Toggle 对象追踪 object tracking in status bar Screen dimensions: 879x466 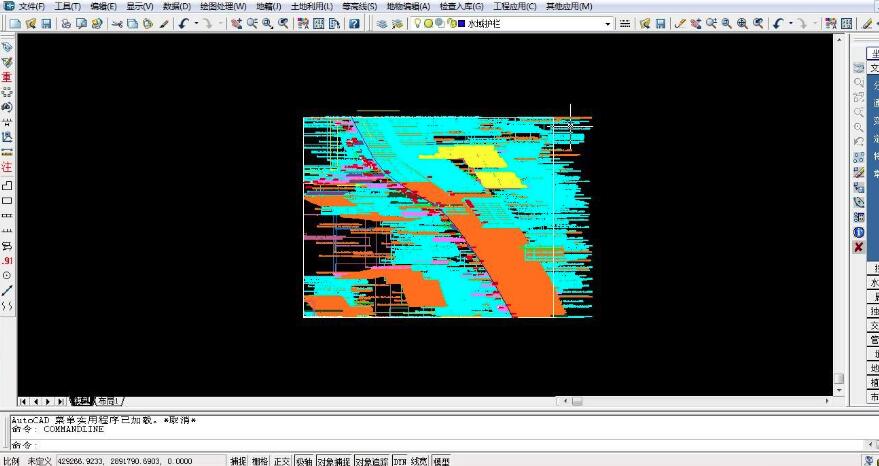click(372, 461)
